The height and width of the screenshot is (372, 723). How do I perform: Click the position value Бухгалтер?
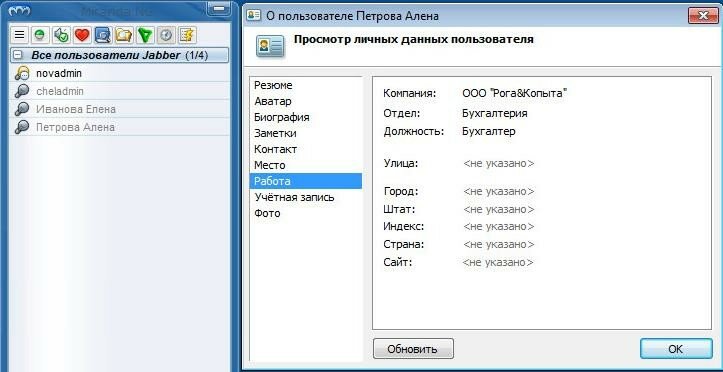click(x=489, y=131)
